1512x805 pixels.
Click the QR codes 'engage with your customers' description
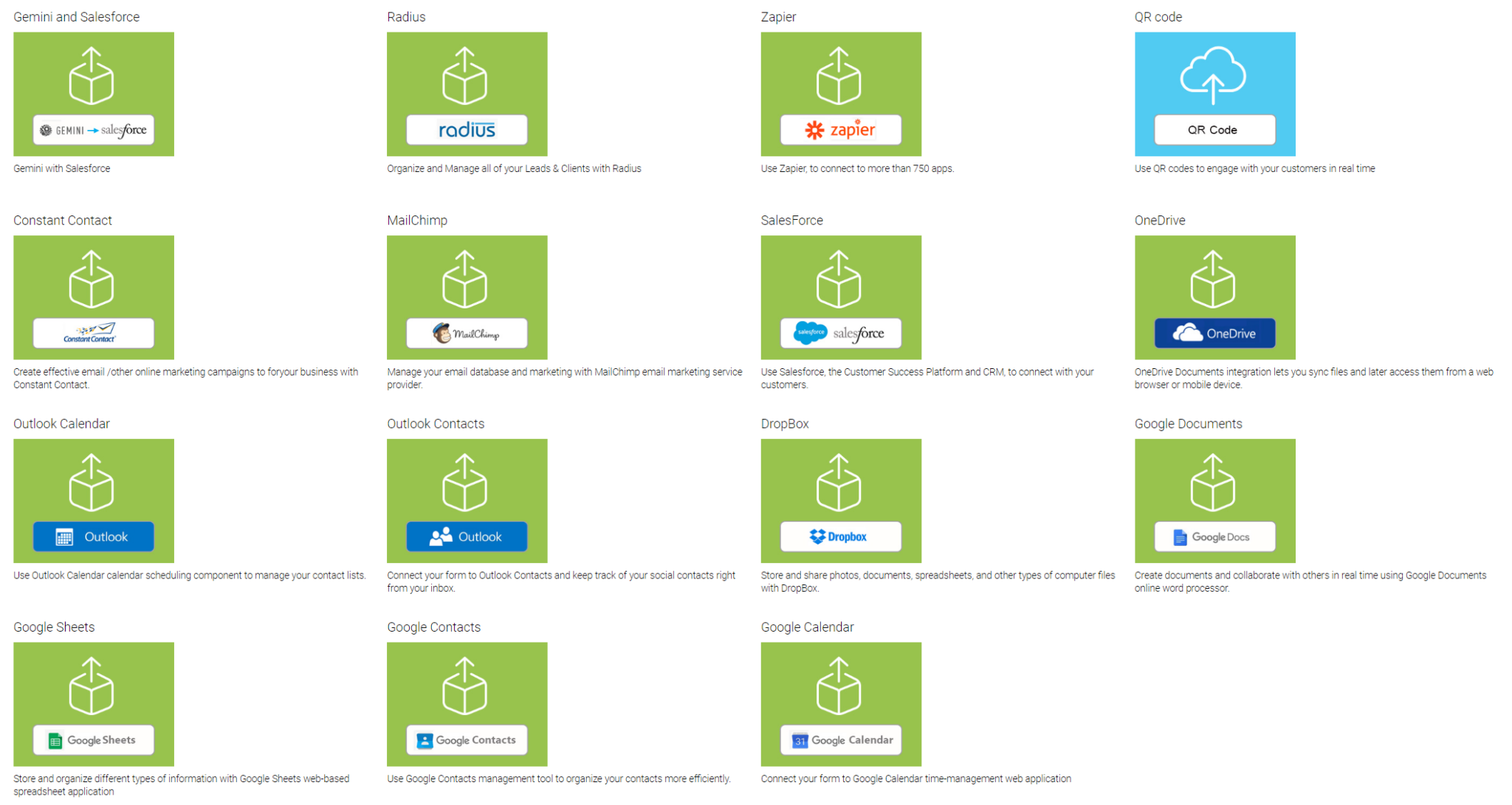pyautogui.click(x=1254, y=169)
